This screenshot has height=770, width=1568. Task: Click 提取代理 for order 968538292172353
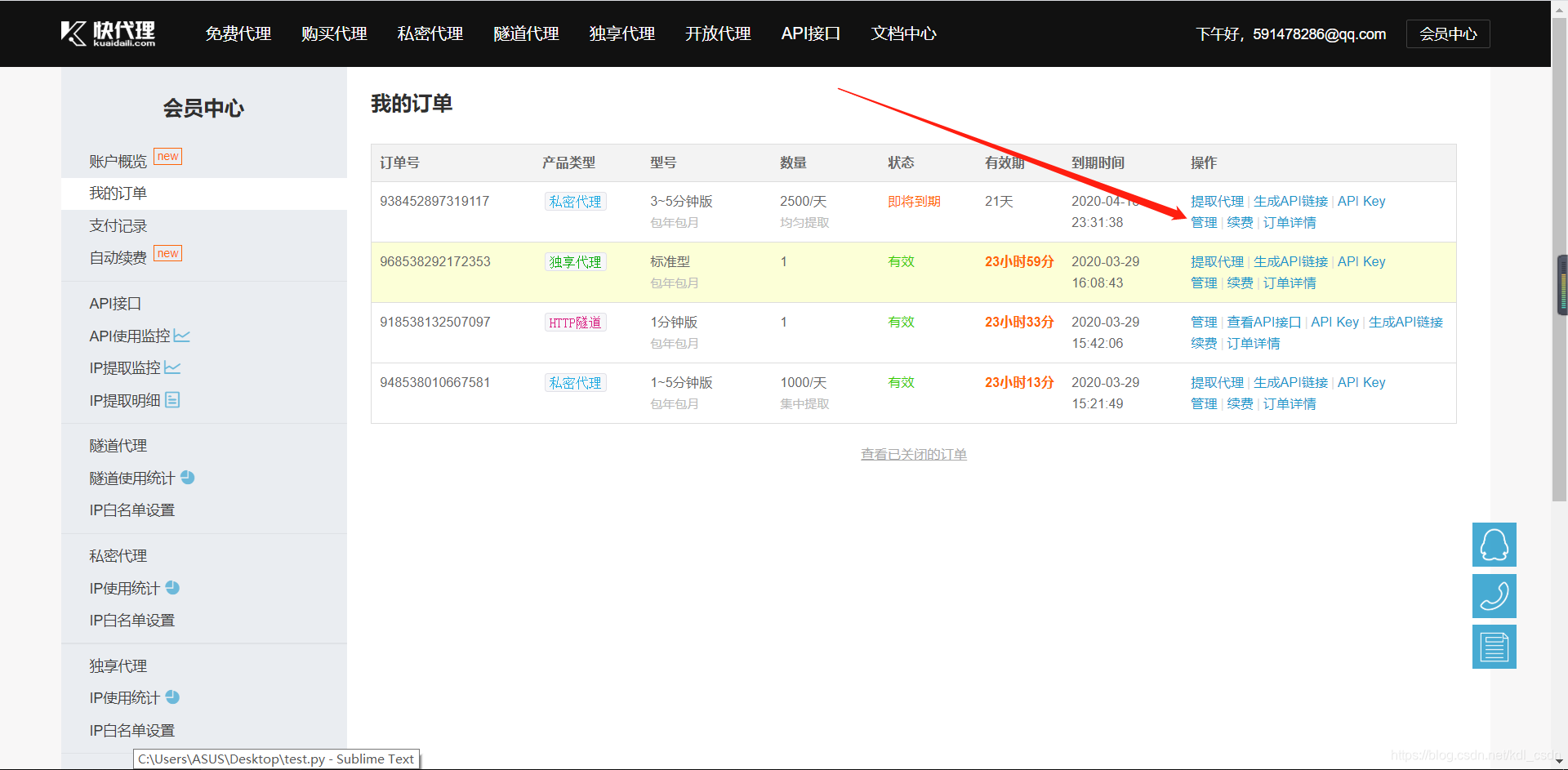1217,261
